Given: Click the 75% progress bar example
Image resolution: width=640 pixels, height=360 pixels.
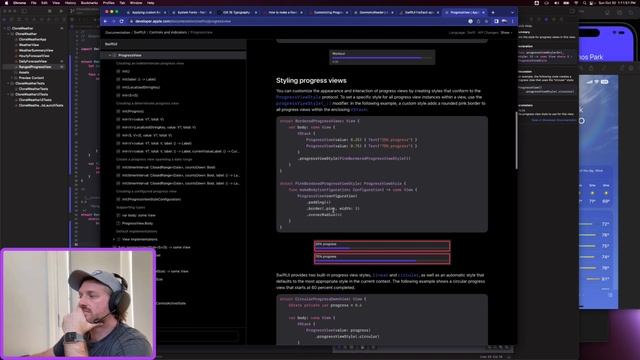Looking at the screenshot, I should pos(382,258).
